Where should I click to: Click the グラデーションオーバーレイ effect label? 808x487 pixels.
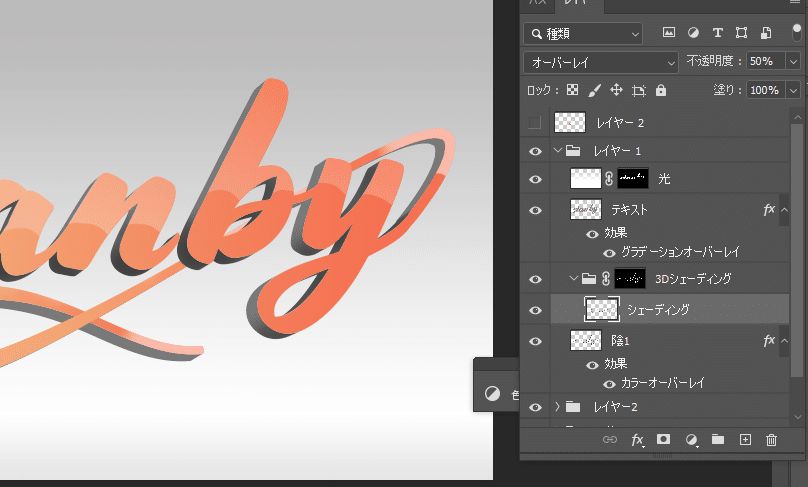coord(680,252)
